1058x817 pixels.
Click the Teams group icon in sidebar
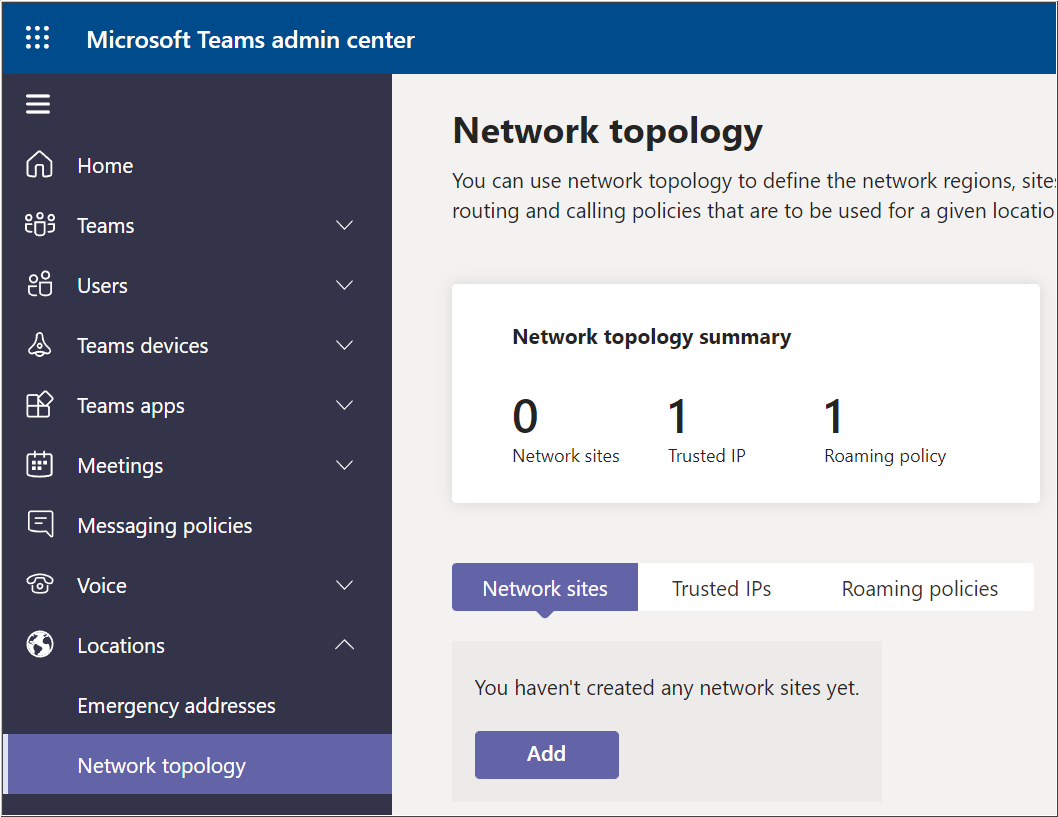[x=40, y=225]
